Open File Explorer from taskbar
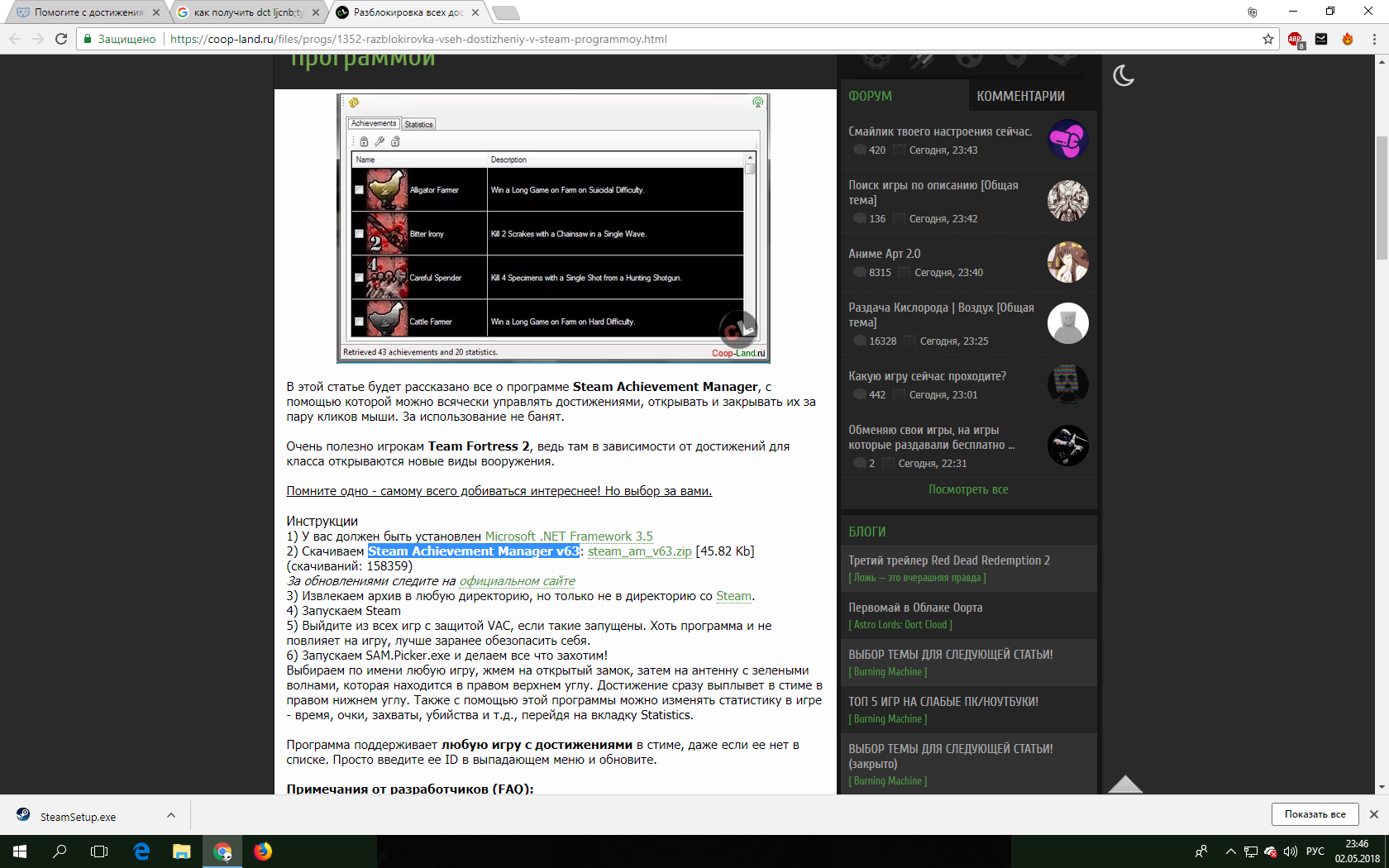This screenshot has width=1389, height=868. point(182,851)
